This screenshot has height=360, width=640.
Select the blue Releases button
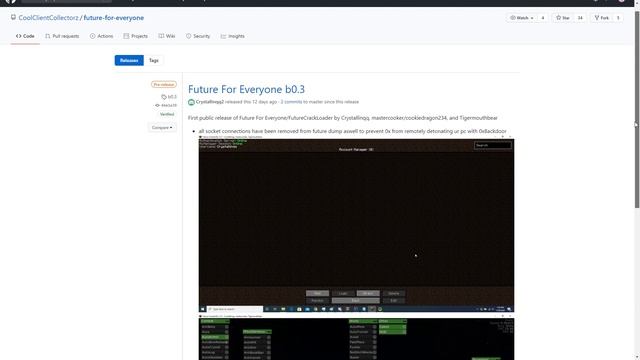(129, 60)
